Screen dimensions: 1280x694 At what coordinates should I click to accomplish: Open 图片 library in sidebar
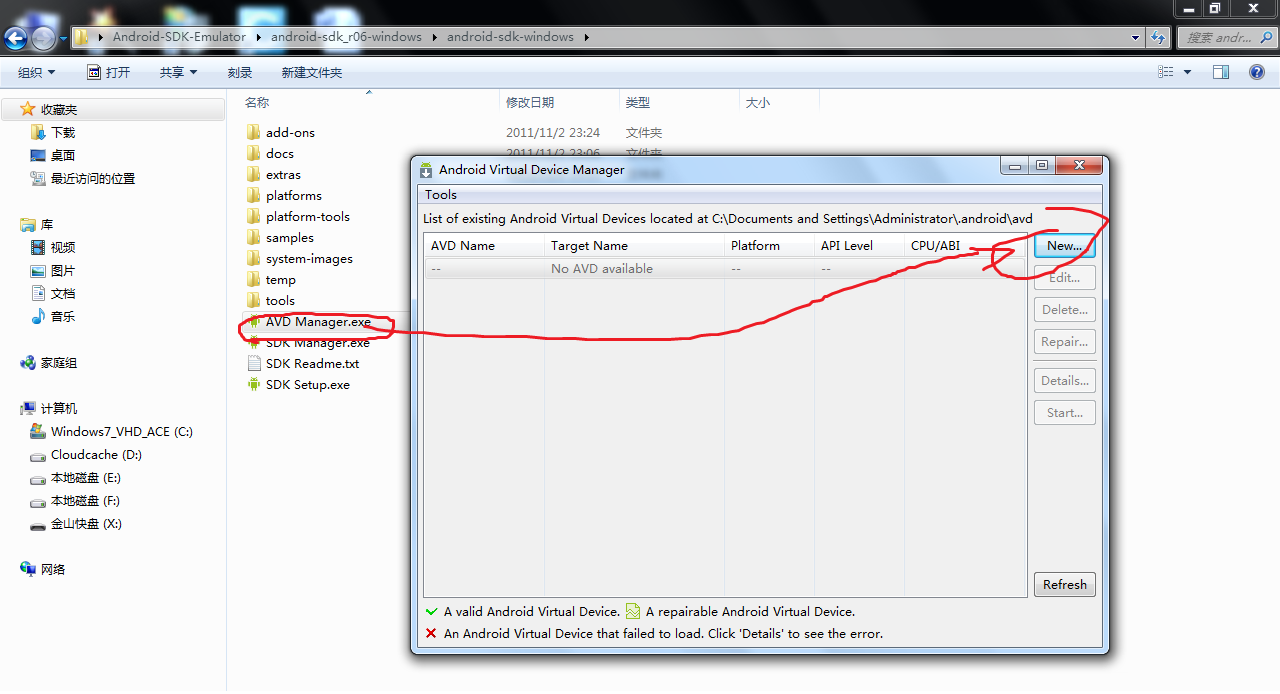click(53, 271)
